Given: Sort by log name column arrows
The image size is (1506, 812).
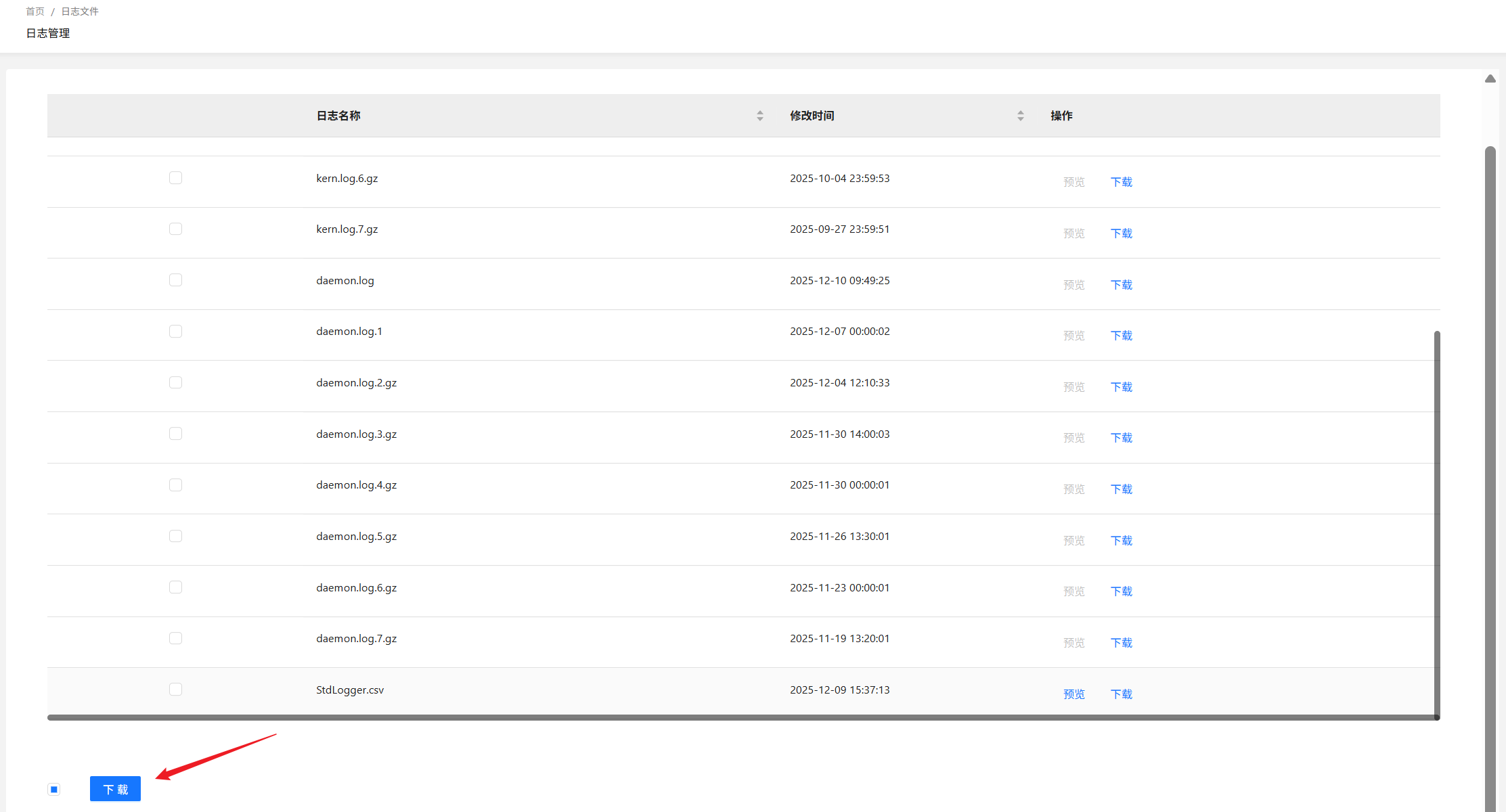Looking at the screenshot, I should [x=760, y=116].
